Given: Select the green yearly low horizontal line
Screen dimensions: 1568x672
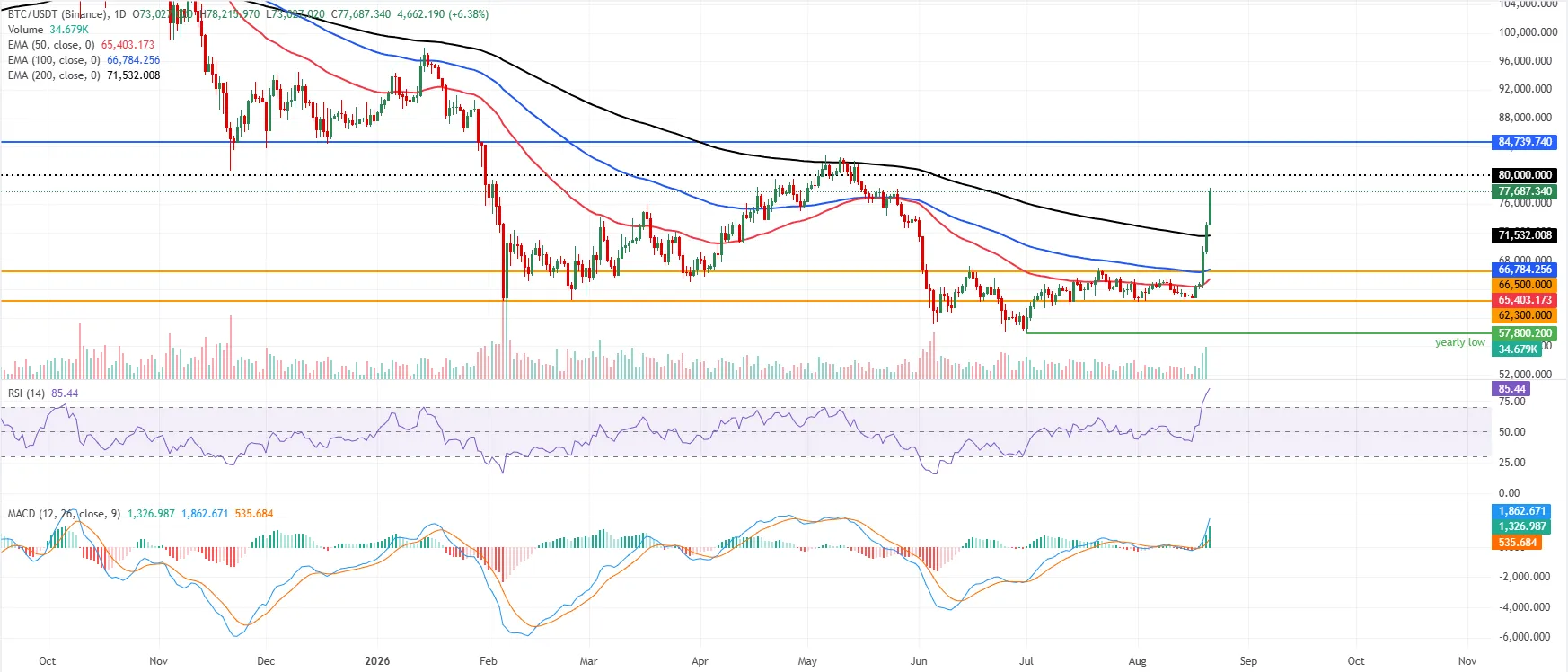Looking at the screenshot, I should click(x=1257, y=333).
